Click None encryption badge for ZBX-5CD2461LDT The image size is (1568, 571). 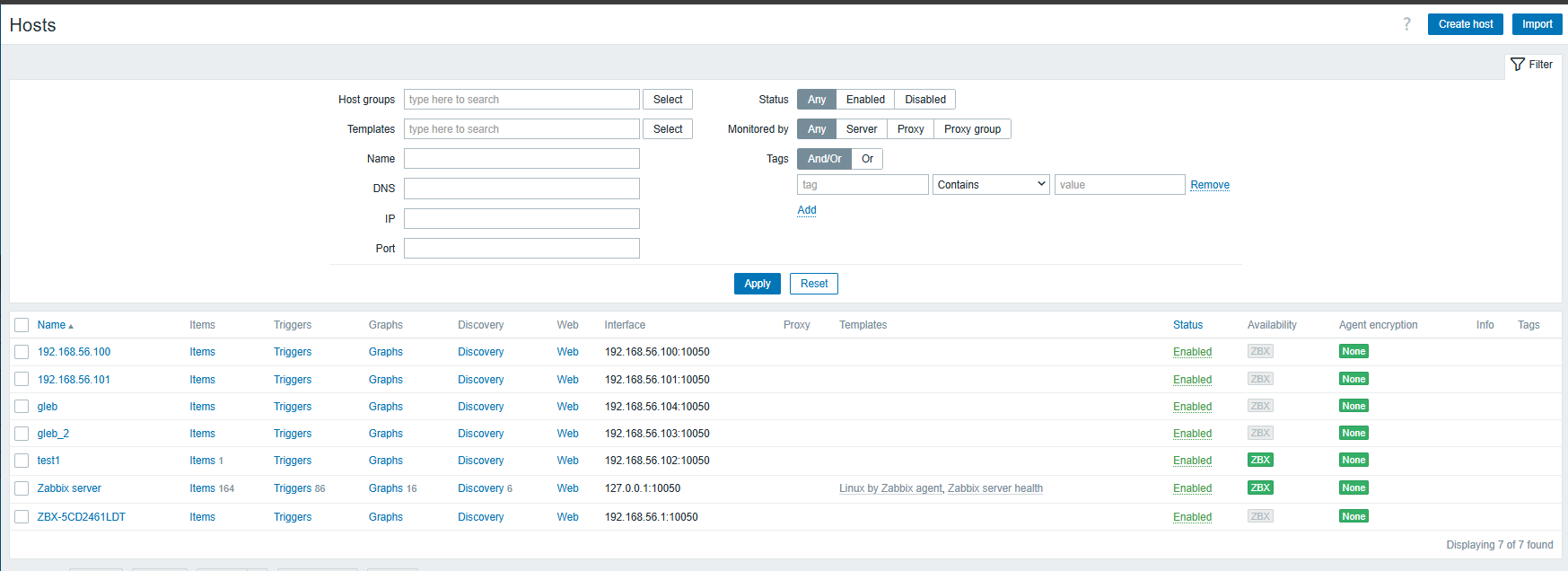(1353, 516)
